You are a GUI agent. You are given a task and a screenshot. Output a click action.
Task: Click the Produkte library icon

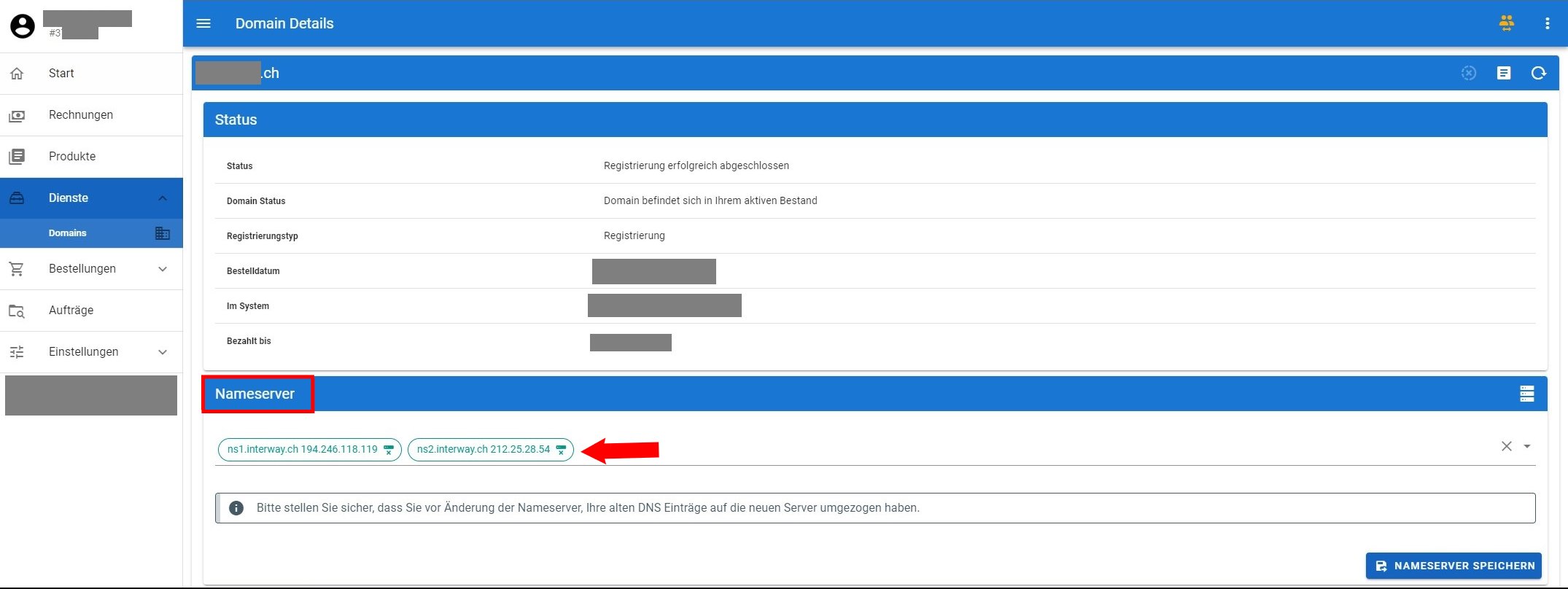click(x=17, y=157)
